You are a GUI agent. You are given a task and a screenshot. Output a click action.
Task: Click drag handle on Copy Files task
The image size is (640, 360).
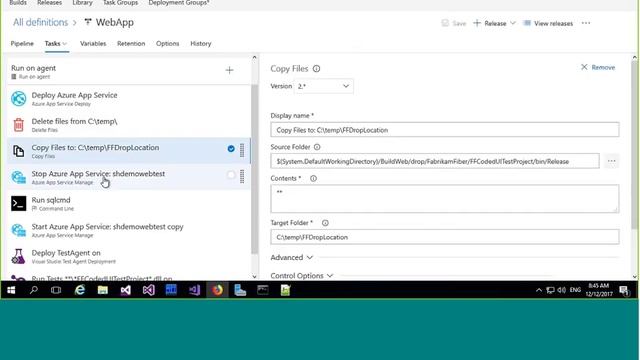(x=242, y=150)
